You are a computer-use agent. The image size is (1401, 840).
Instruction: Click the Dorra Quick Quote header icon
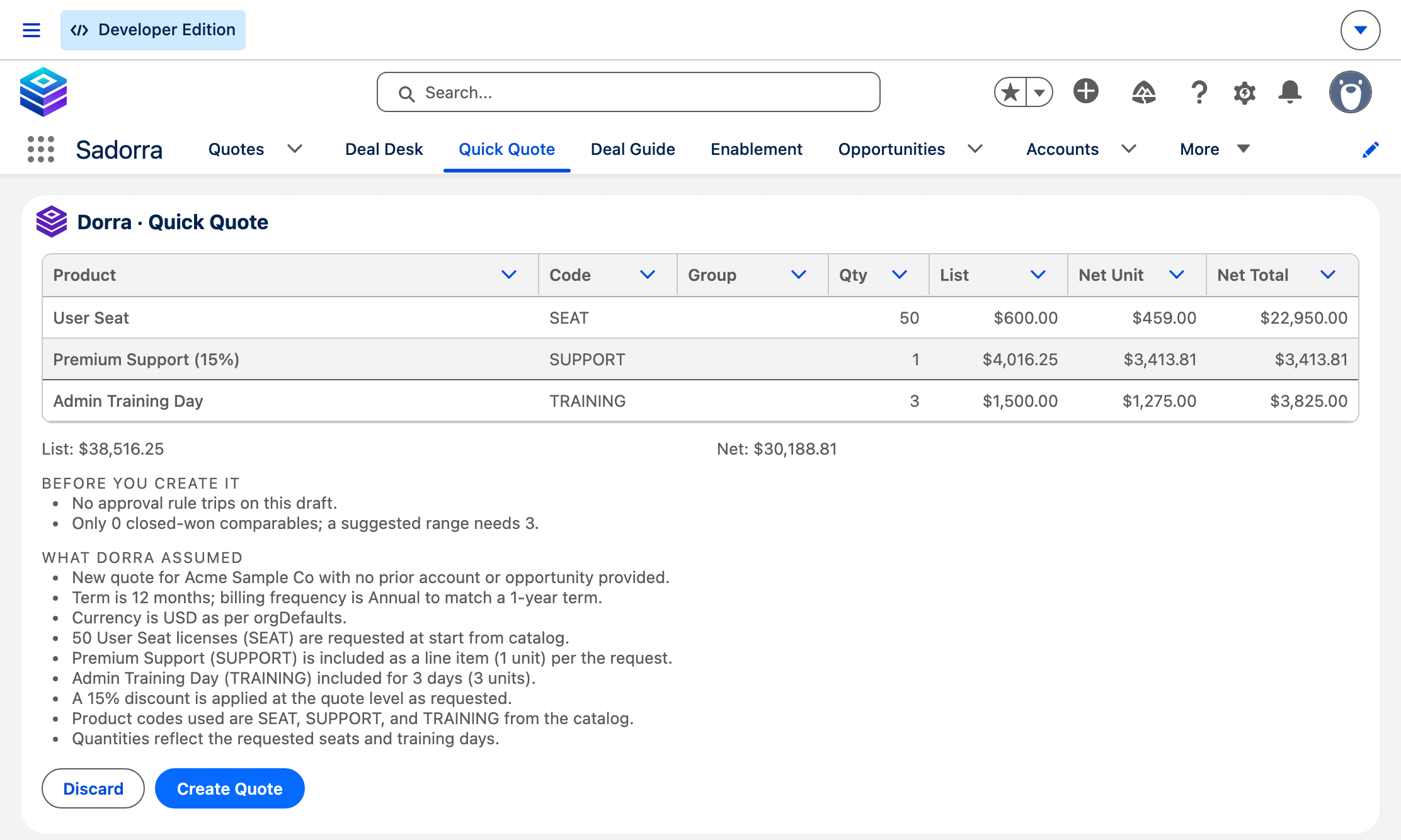(x=52, y=222)
